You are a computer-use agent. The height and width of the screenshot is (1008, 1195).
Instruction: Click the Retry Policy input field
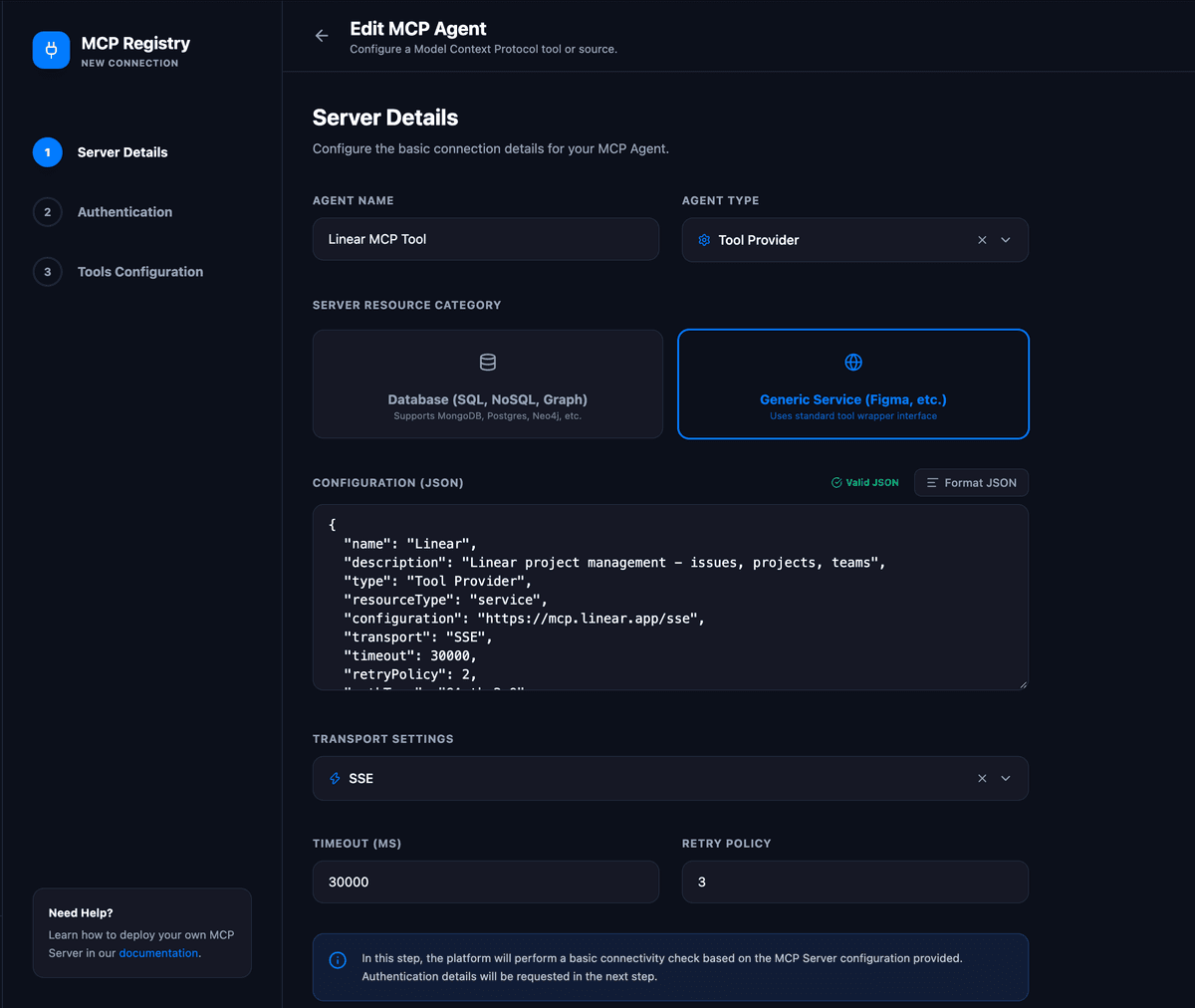855,882
